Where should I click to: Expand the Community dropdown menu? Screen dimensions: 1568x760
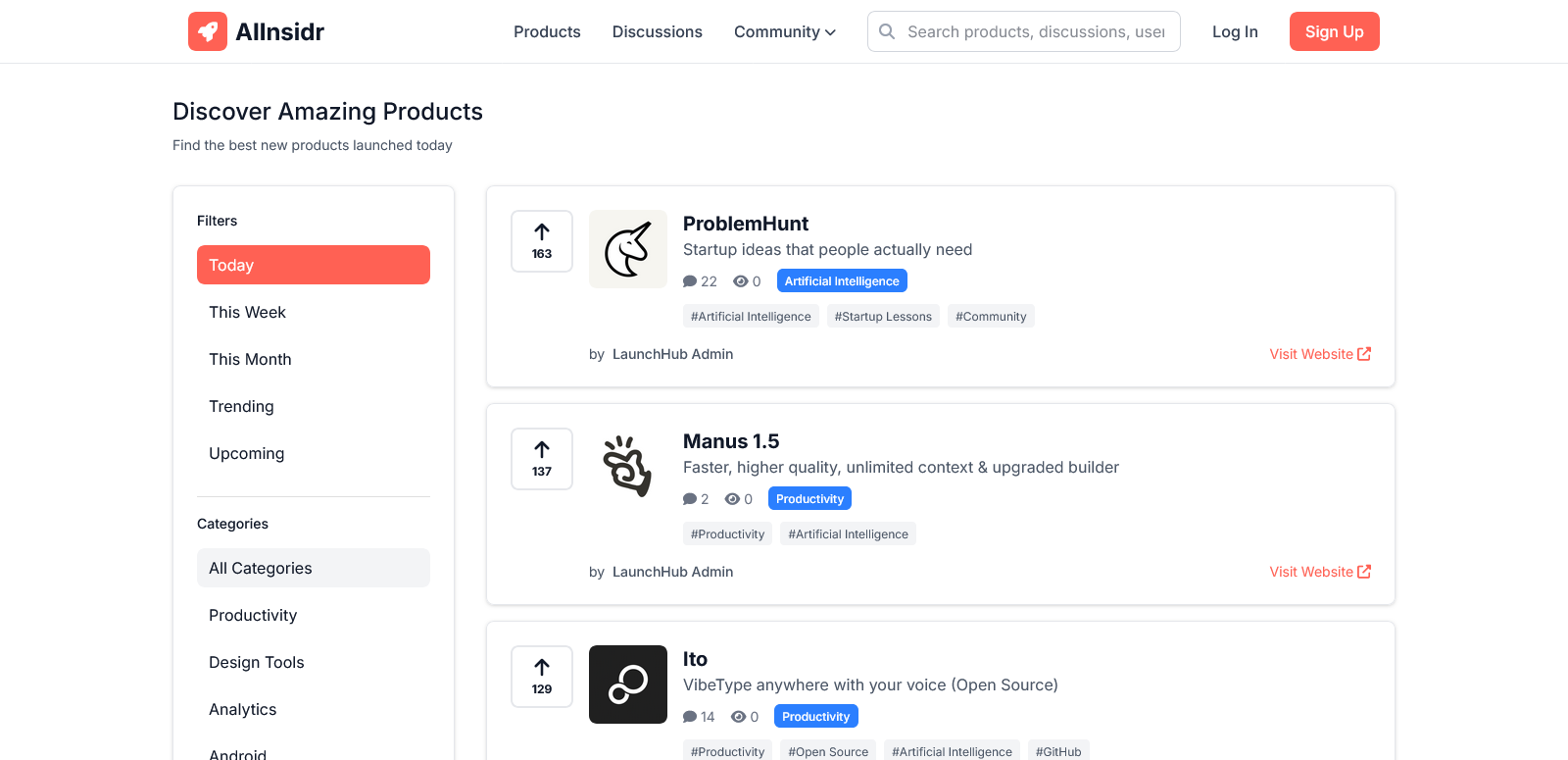(785, 31)
